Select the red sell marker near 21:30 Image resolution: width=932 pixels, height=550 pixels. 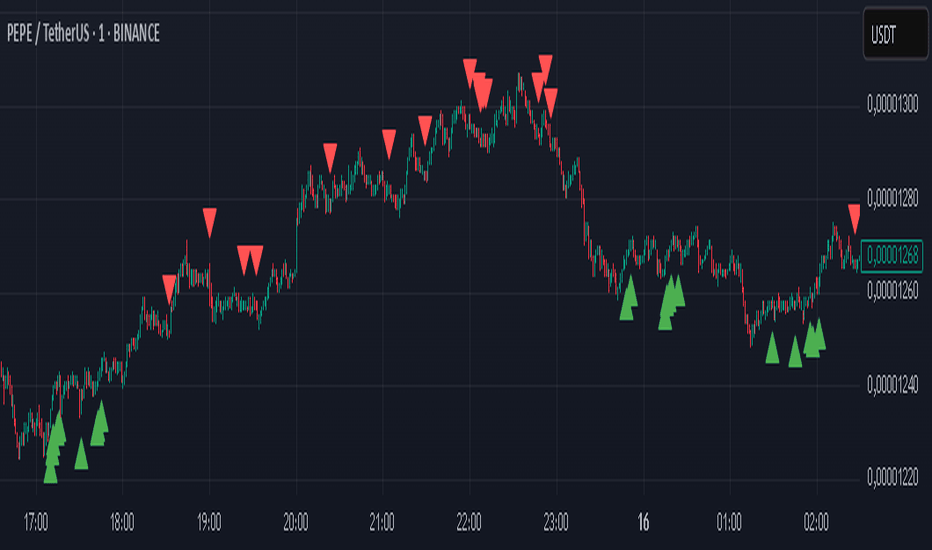point(425,131)
